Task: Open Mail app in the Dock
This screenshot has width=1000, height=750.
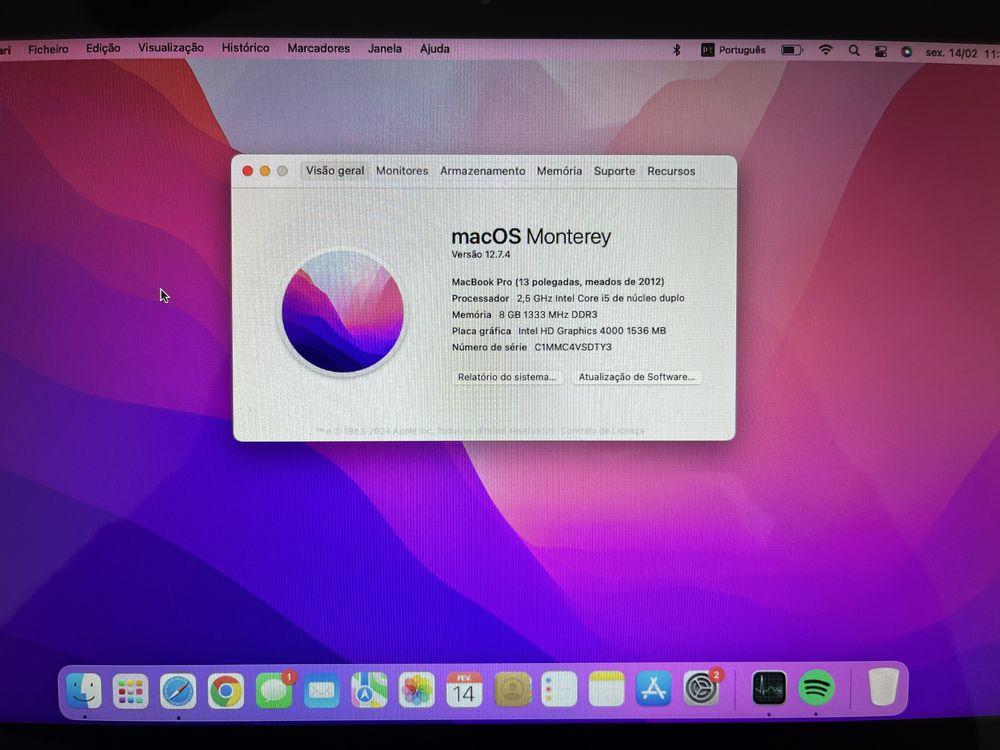Action: [x=321, y=691]
